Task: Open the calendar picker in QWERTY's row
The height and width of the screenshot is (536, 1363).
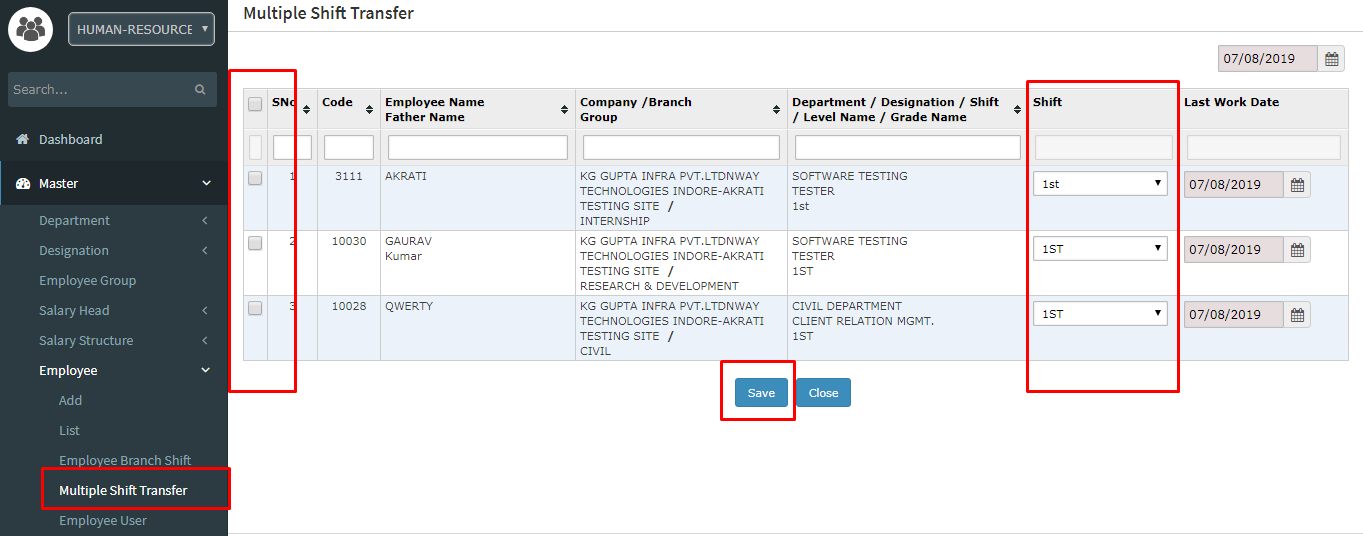Action: pyautogui.click(x=1297, y=315)
